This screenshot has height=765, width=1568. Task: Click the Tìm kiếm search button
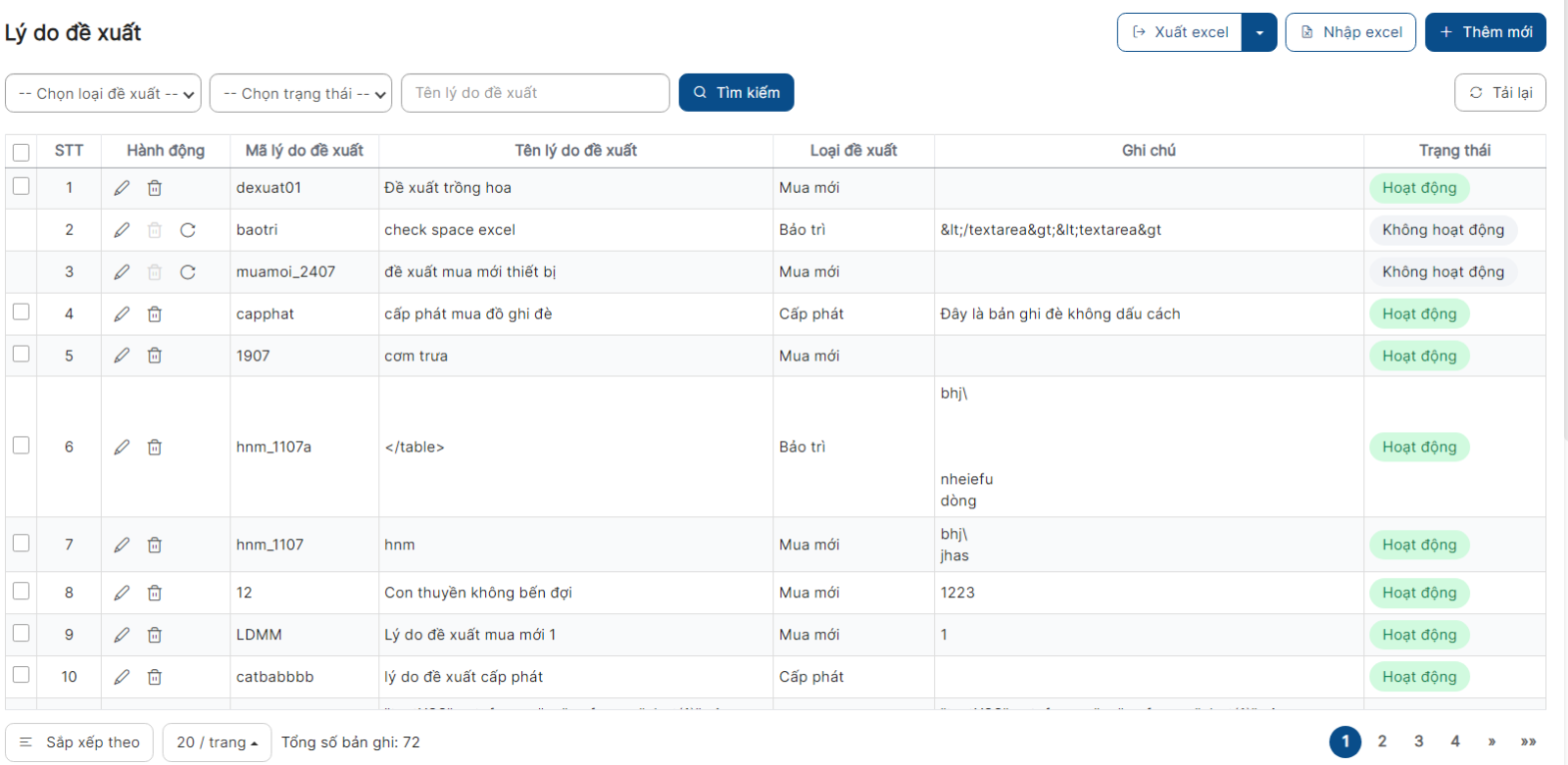[x=736, y=93]
